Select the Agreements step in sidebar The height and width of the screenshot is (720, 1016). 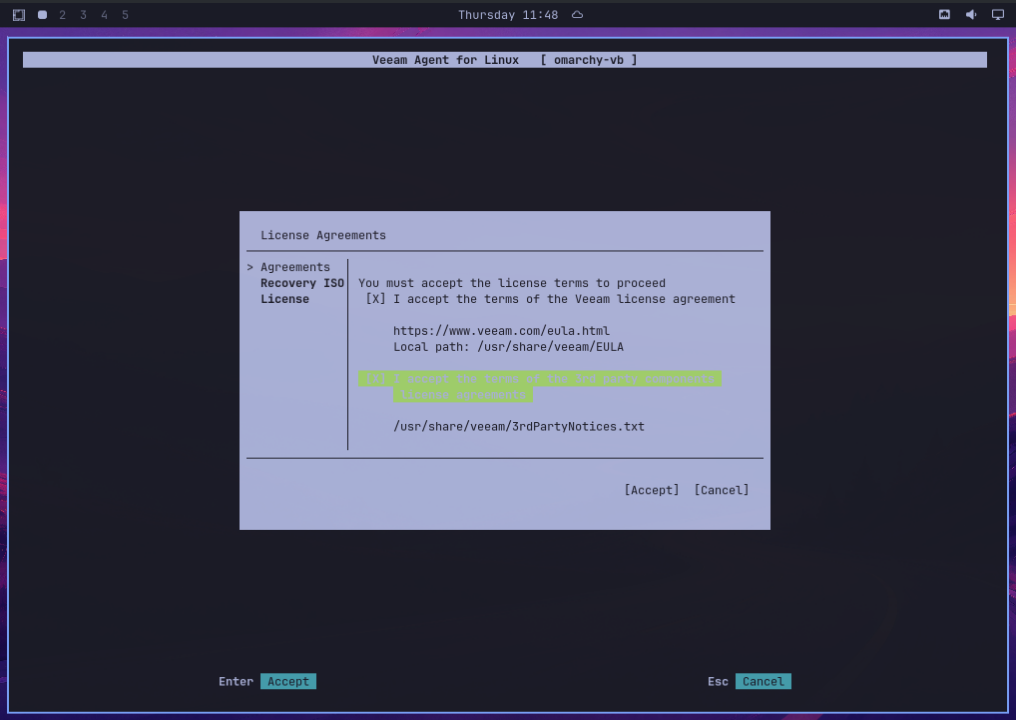click(295, 267)
